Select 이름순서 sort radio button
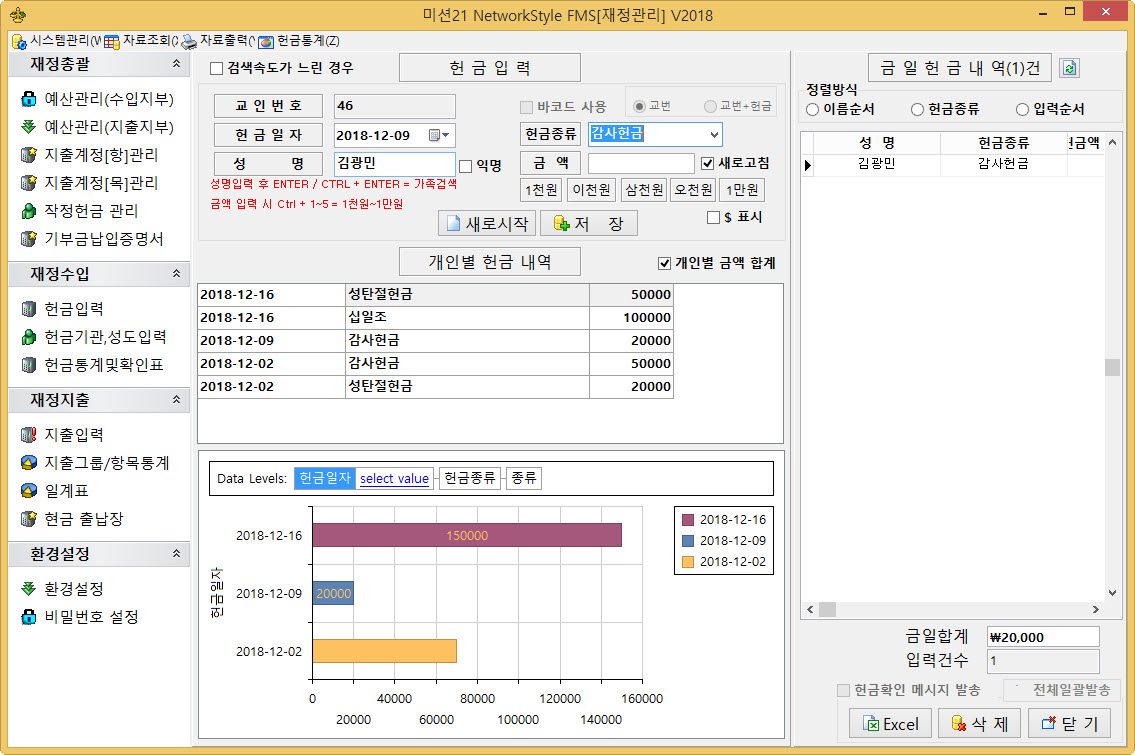Image resolution: width=1135 pixels, height=755 pixels. click(813, 109)
